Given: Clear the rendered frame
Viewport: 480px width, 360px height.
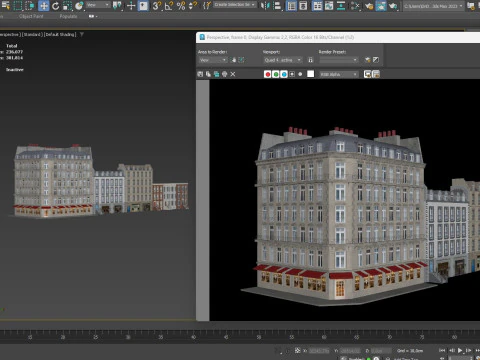Looking at the screenshot, I should pyautogui.click(x=233, y=74).
